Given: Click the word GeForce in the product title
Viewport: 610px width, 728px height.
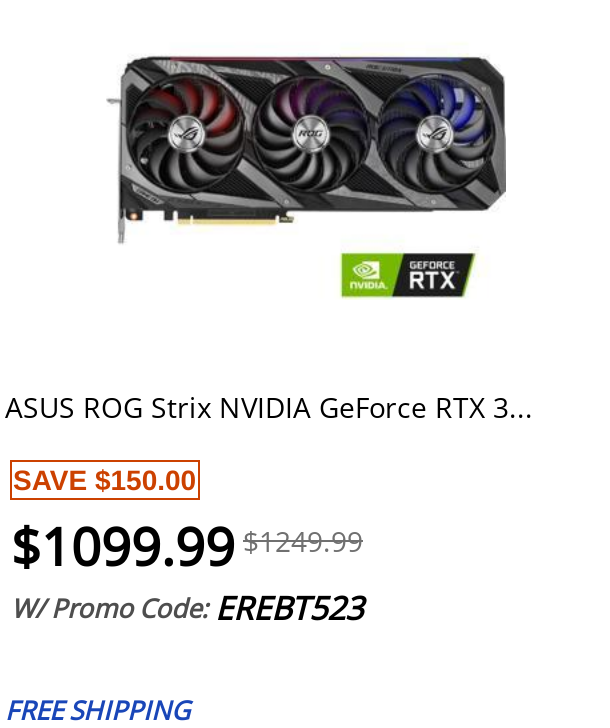Looking at the screenshot, I should click(373, 409).
